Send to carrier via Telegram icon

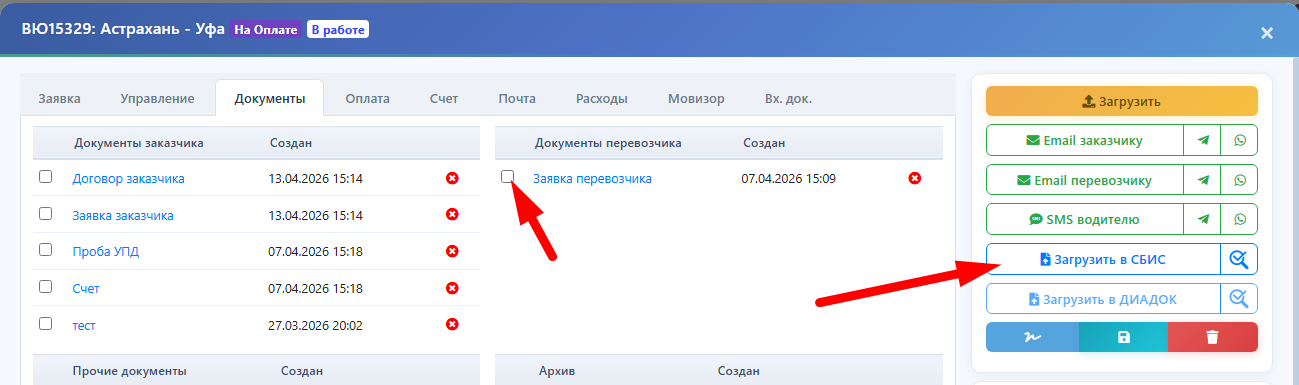tap(1203, 180)
